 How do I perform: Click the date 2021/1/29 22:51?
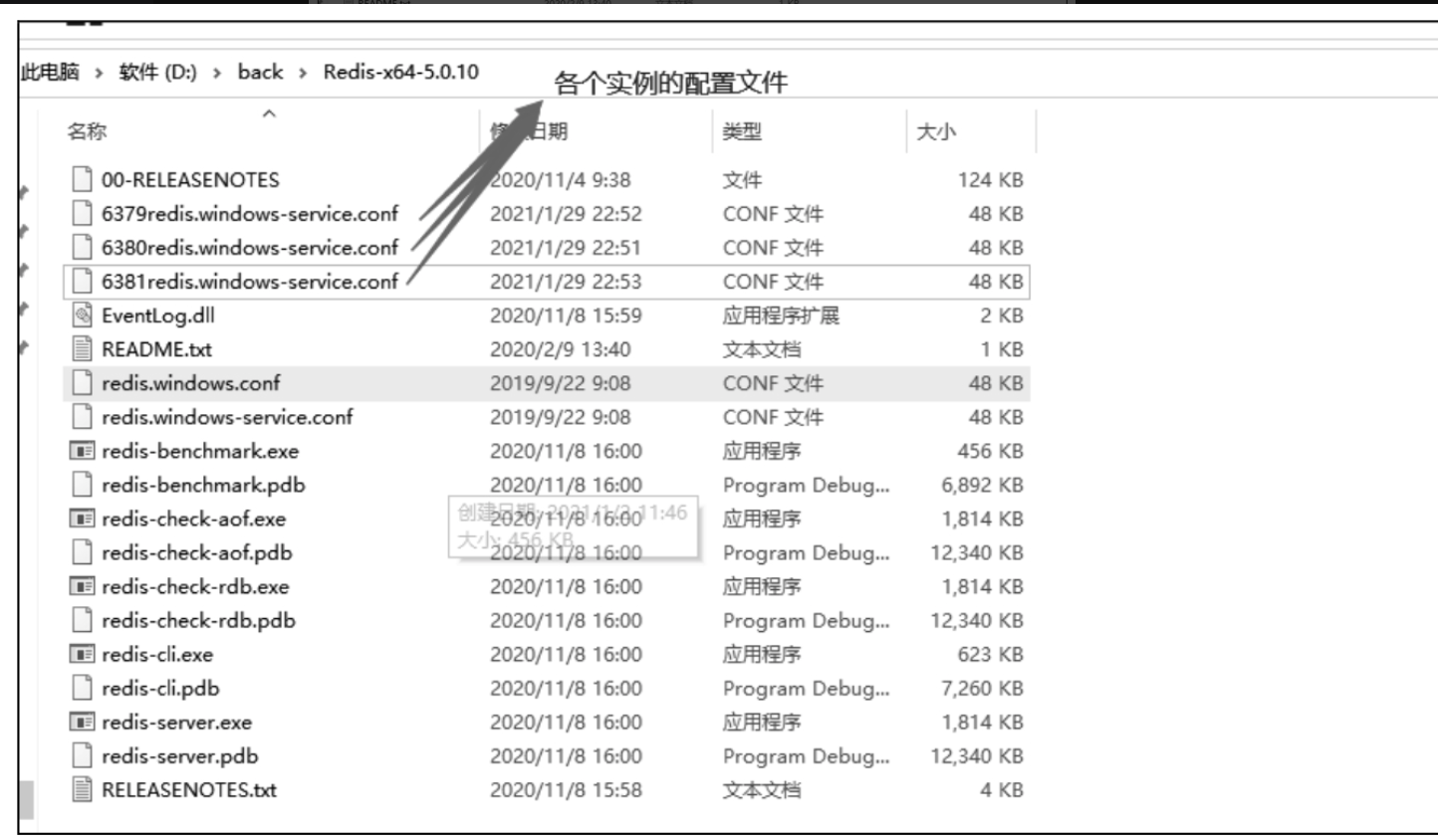566,248
